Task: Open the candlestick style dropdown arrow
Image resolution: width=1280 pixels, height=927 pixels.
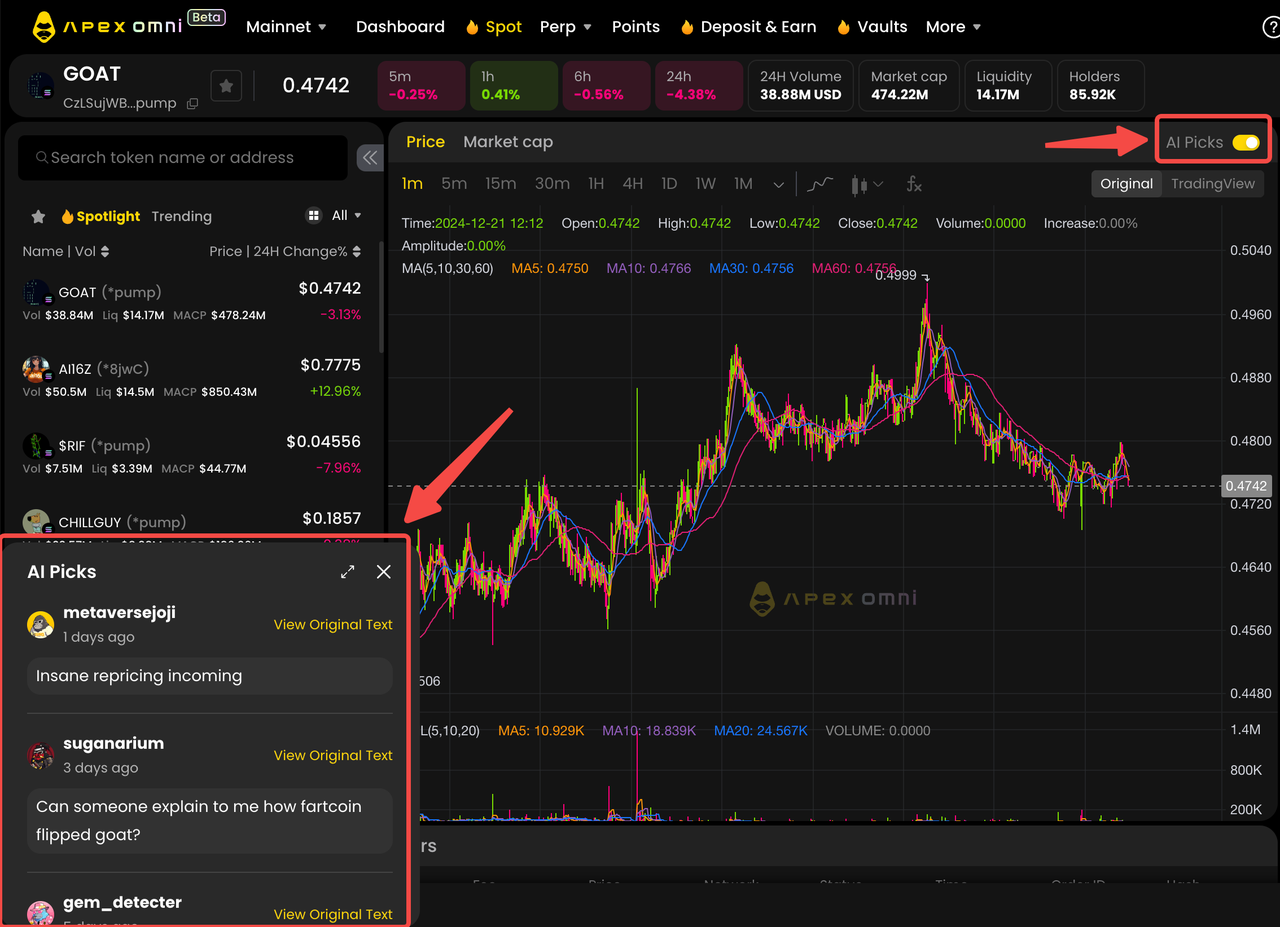Action: (x=879, y=184)
